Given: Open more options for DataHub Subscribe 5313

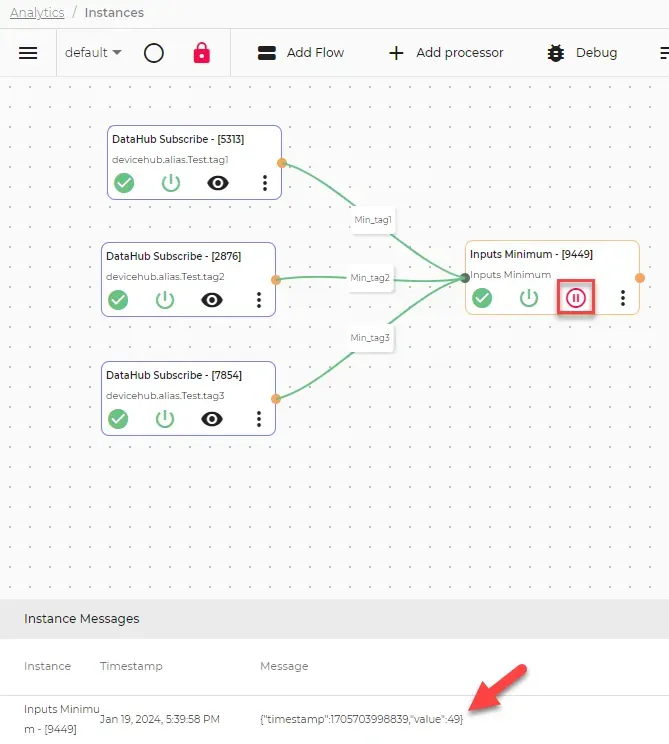Looking at the screenshot, I should (x=265, y=183).
